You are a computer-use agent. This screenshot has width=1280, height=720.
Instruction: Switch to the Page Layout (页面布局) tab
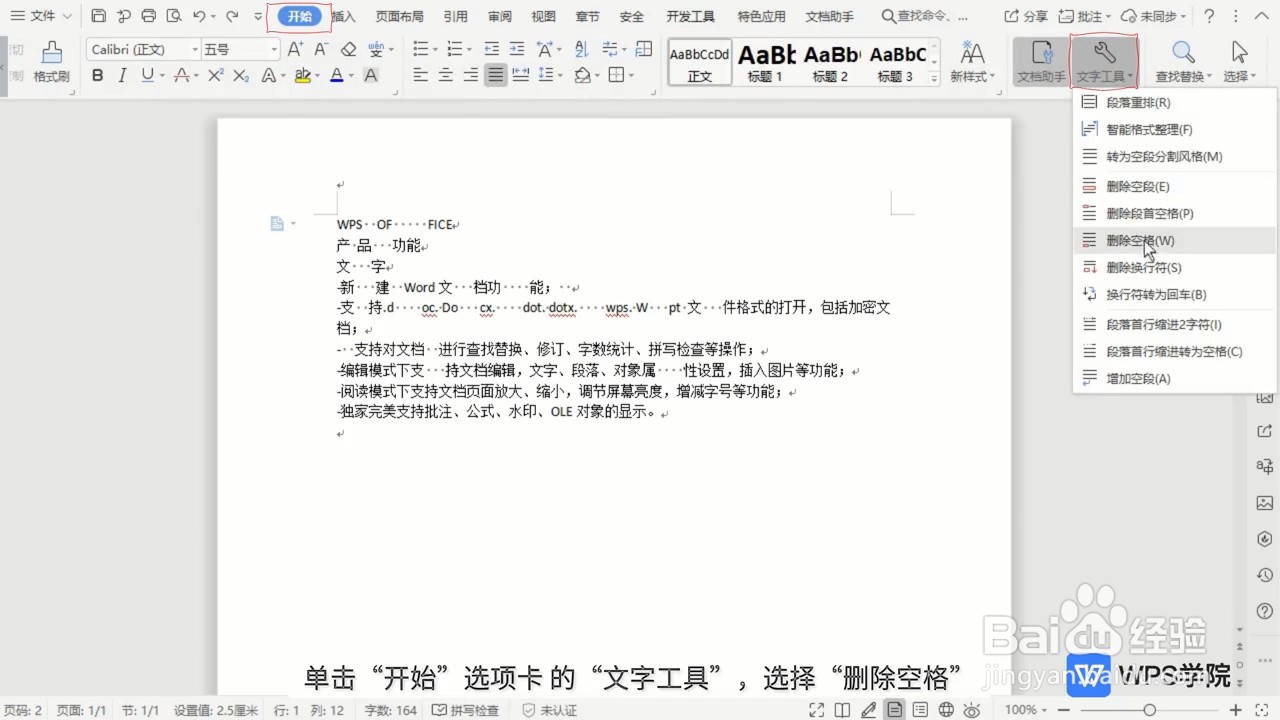[x=399, y=16]
